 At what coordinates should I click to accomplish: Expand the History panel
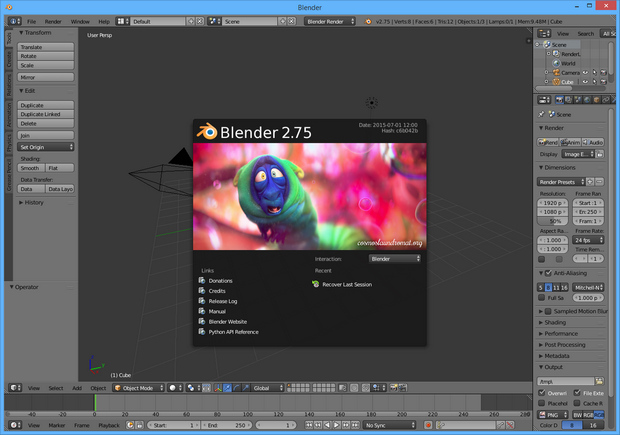tap(32, 202)
